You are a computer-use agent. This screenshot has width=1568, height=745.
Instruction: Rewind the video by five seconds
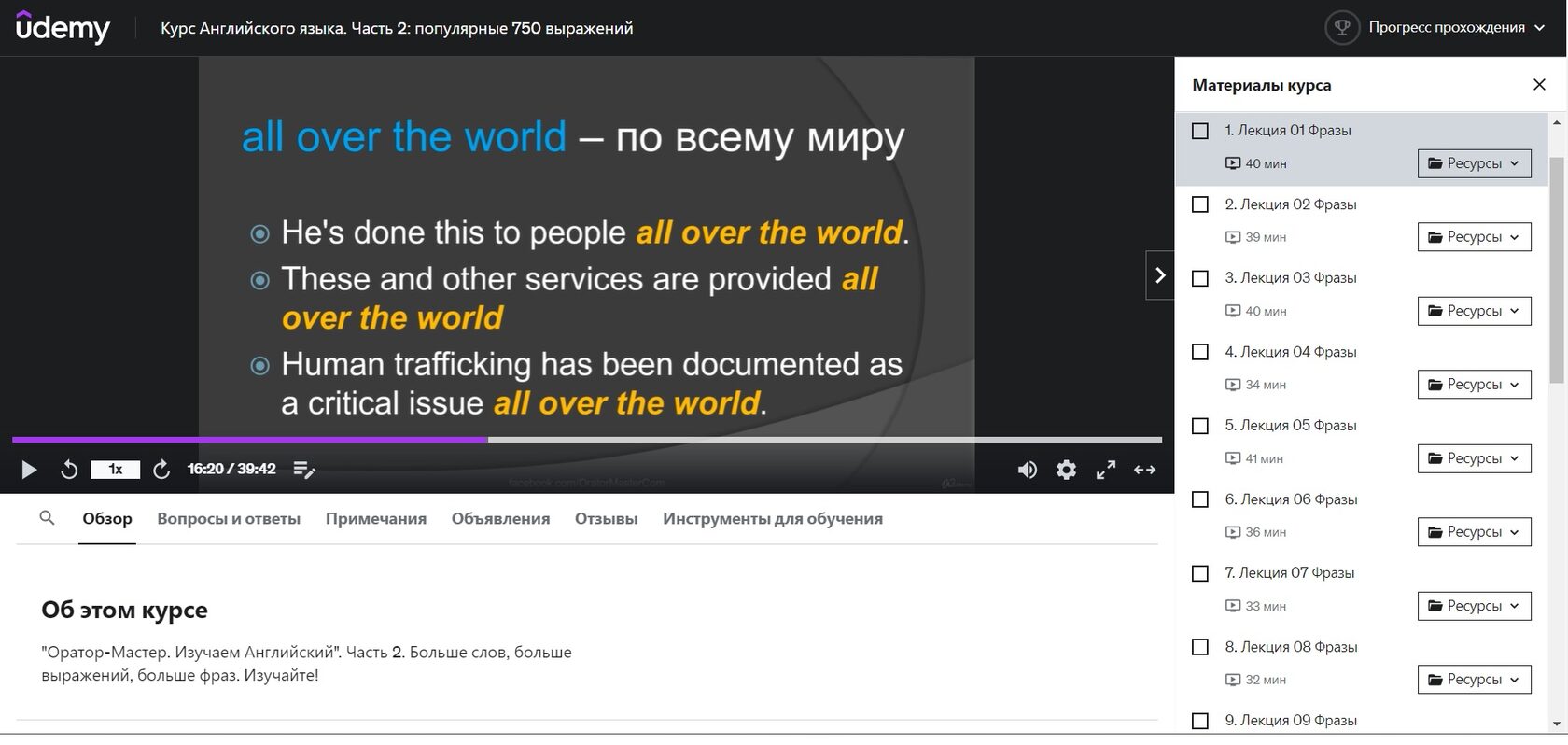point(69,470)
